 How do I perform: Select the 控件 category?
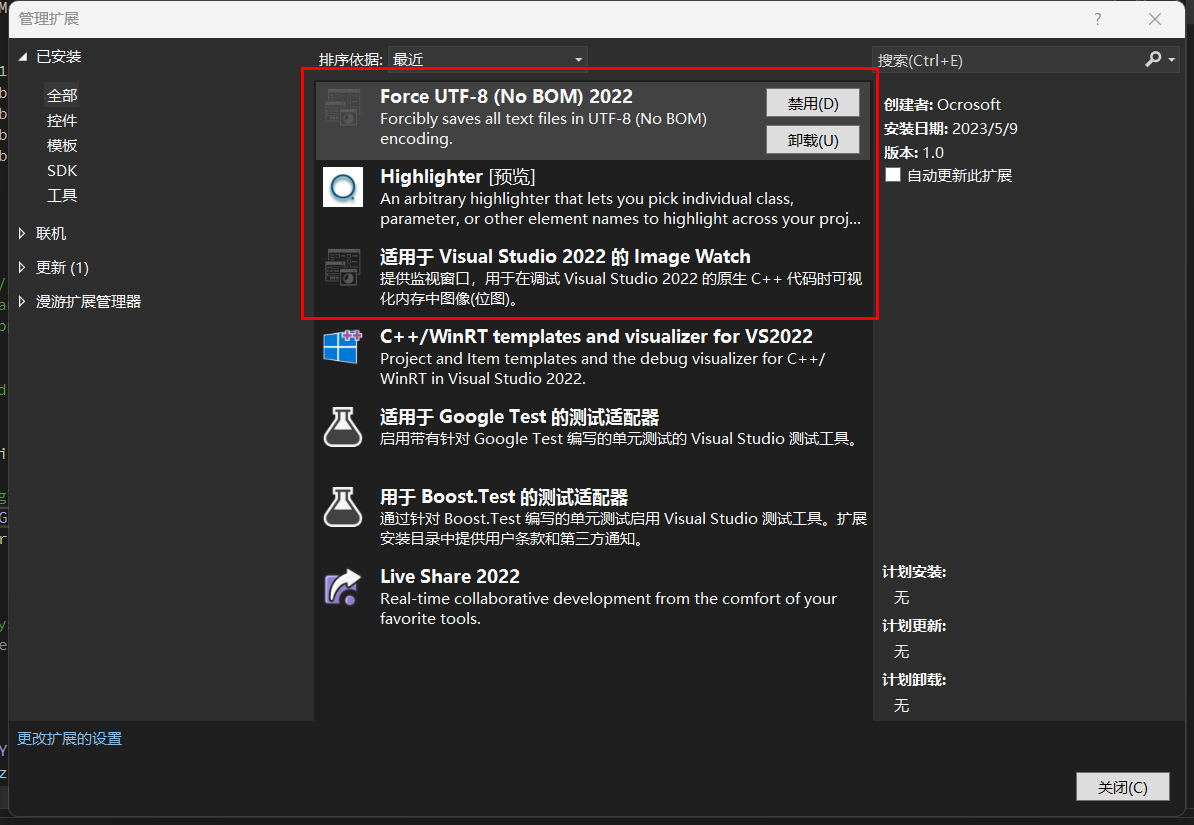click(62, 120)
